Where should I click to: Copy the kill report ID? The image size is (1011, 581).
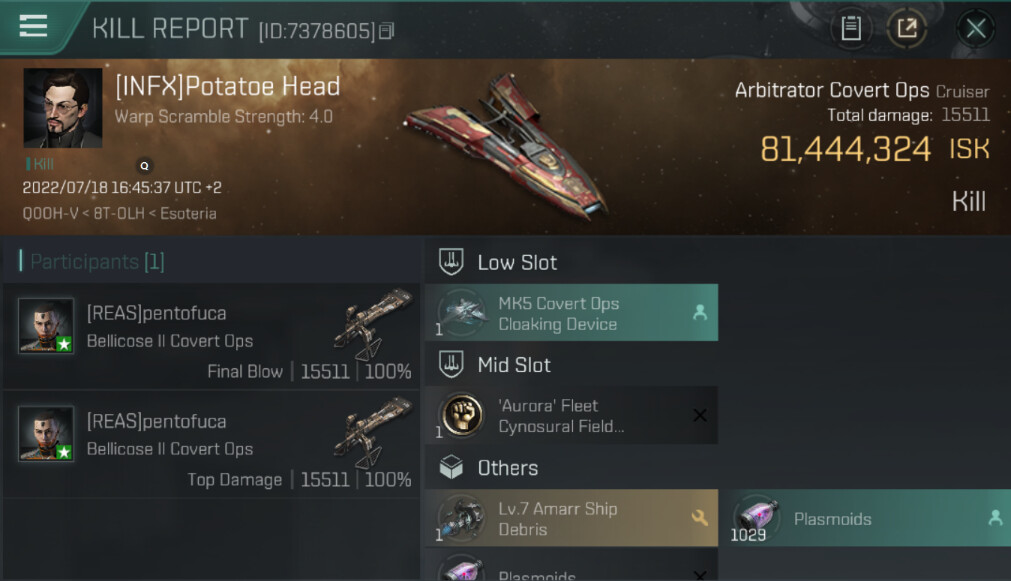pos(387,31)
